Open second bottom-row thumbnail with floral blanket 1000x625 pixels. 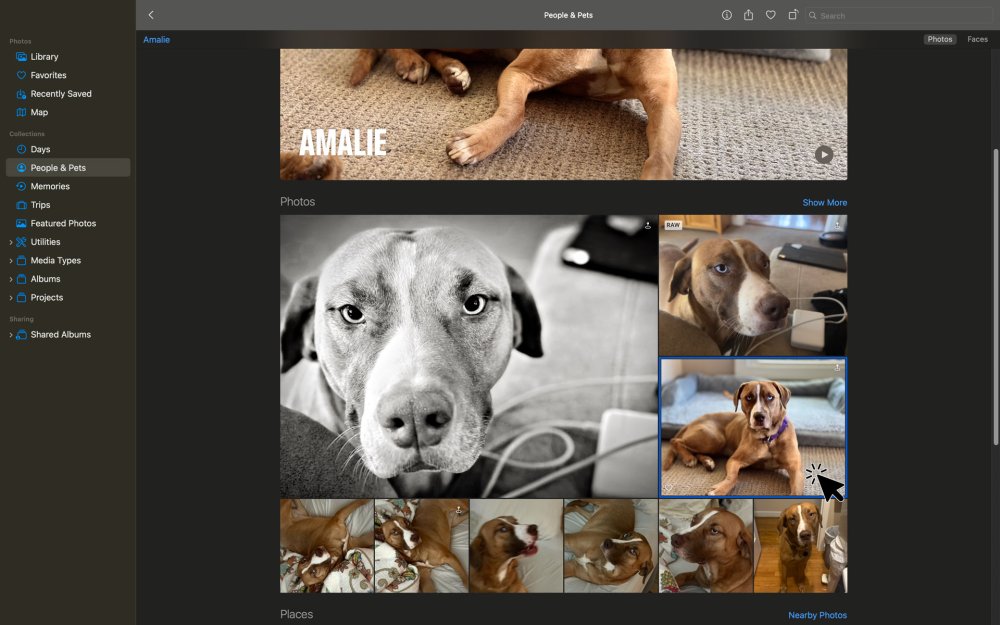(x=422, y=546)
